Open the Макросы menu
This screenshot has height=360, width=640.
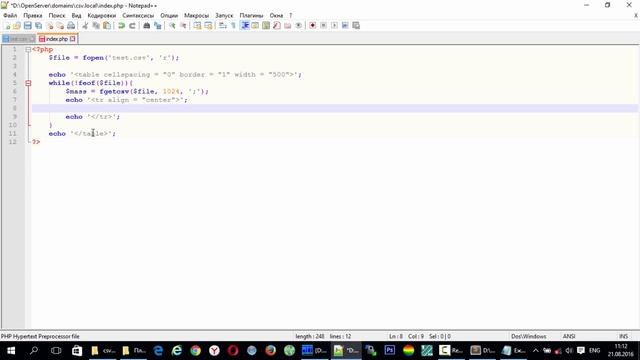point(196,16)
